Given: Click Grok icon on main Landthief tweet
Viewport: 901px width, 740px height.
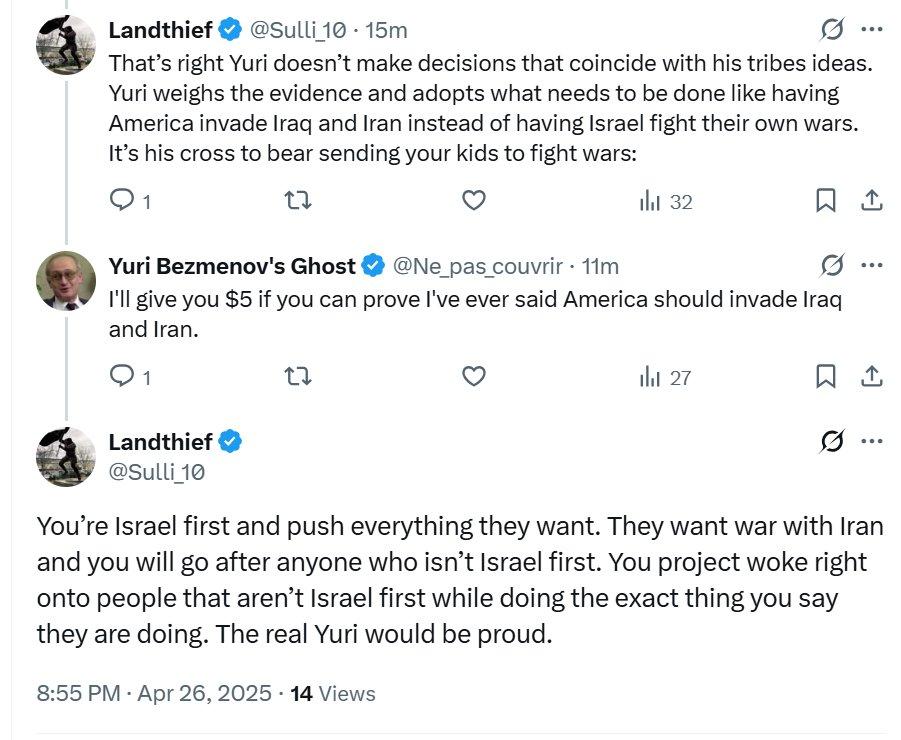Looking at the screenshot, I should pyautogui.click(x=831, y=441).
